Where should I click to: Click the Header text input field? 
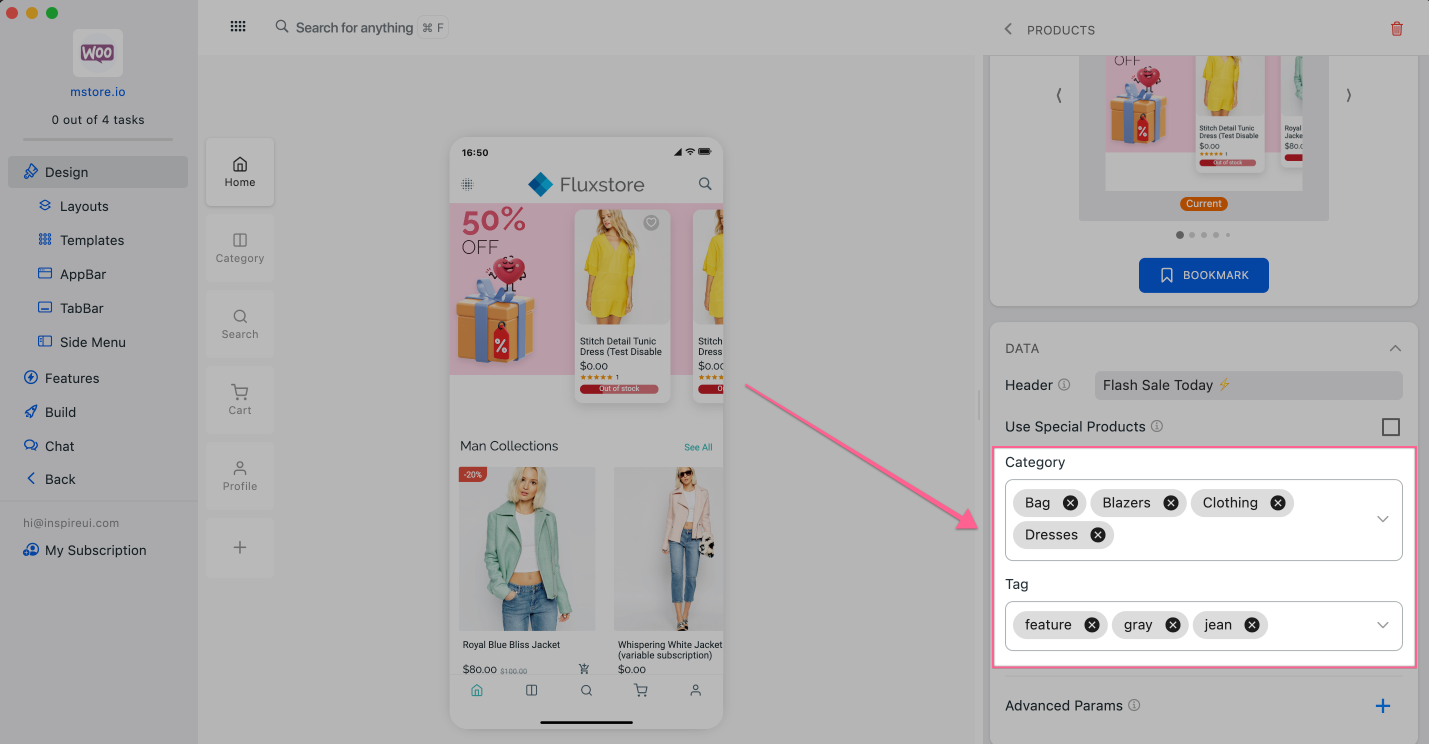point(1248,385)
